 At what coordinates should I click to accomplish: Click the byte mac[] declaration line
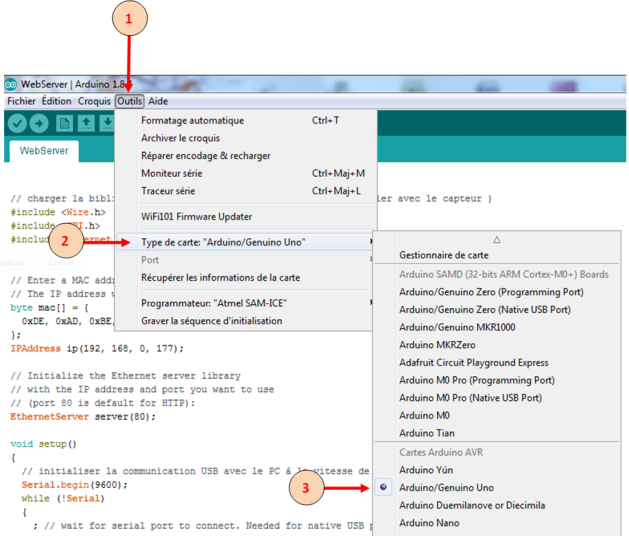(x=49, y=308)
